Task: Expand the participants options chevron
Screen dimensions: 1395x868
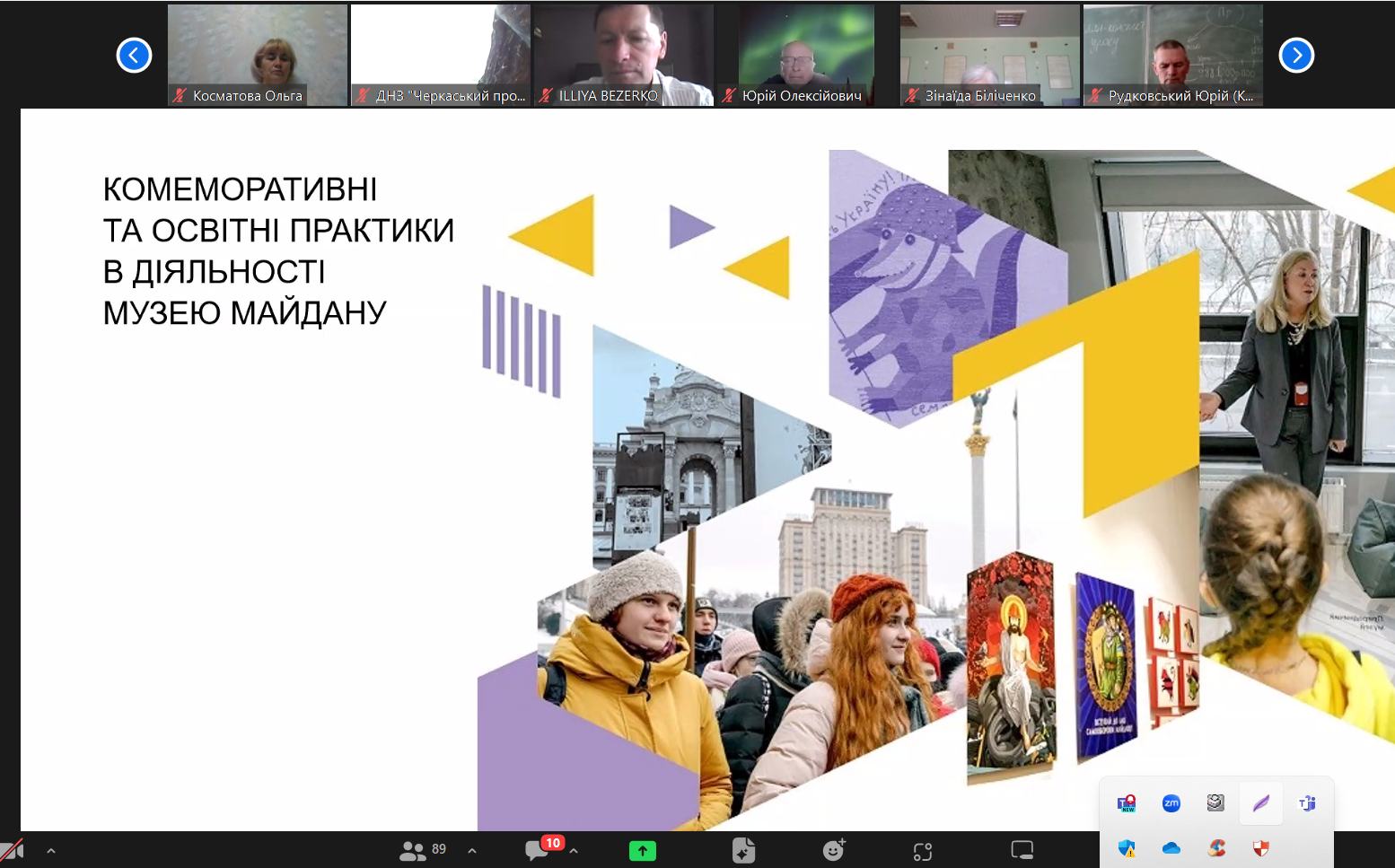Action: point(472,851)
